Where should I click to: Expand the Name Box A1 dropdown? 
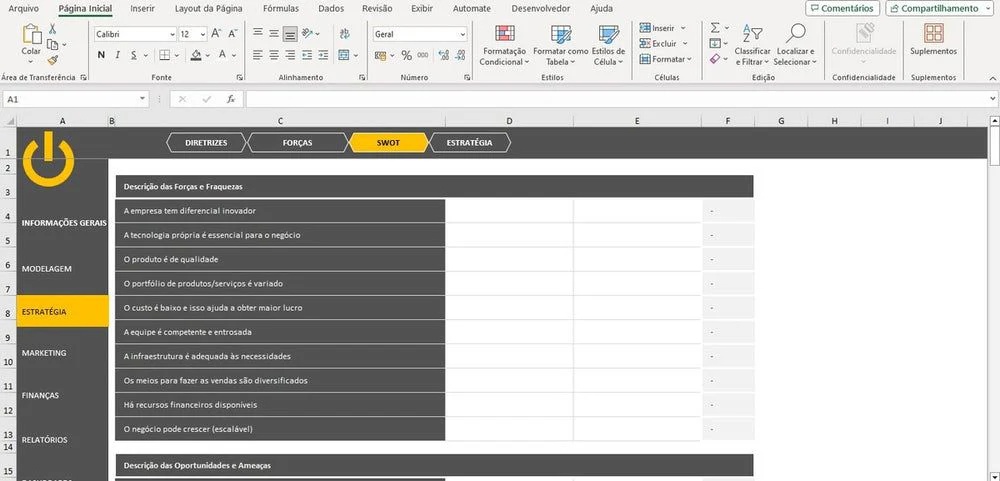point(143,100)
